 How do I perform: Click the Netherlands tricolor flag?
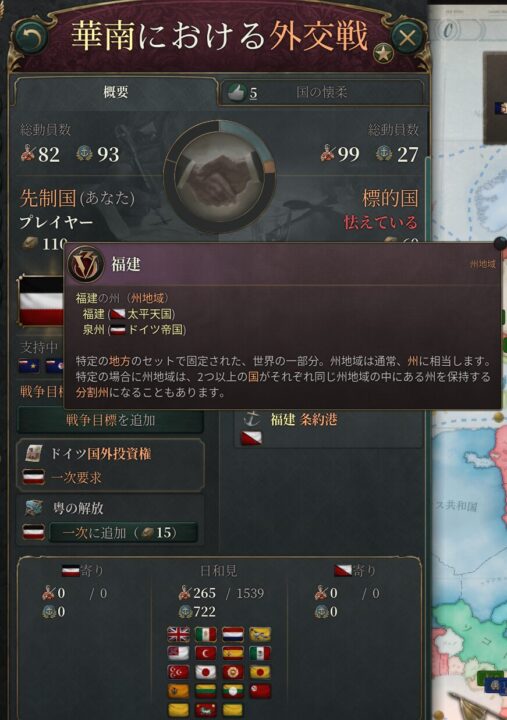point(233,635)
